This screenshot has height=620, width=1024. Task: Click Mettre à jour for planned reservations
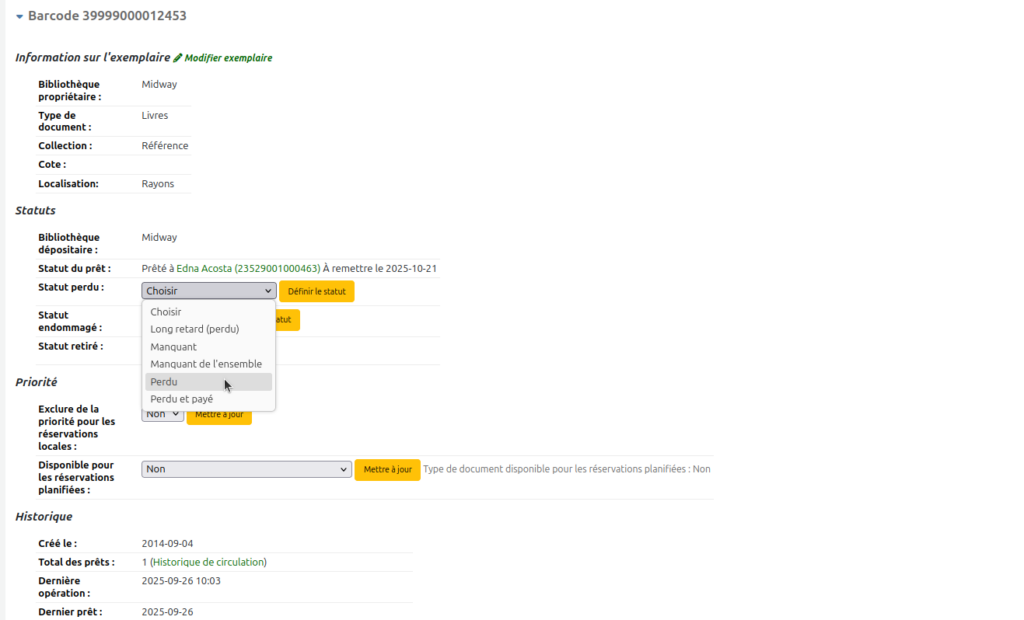(387, 470)
